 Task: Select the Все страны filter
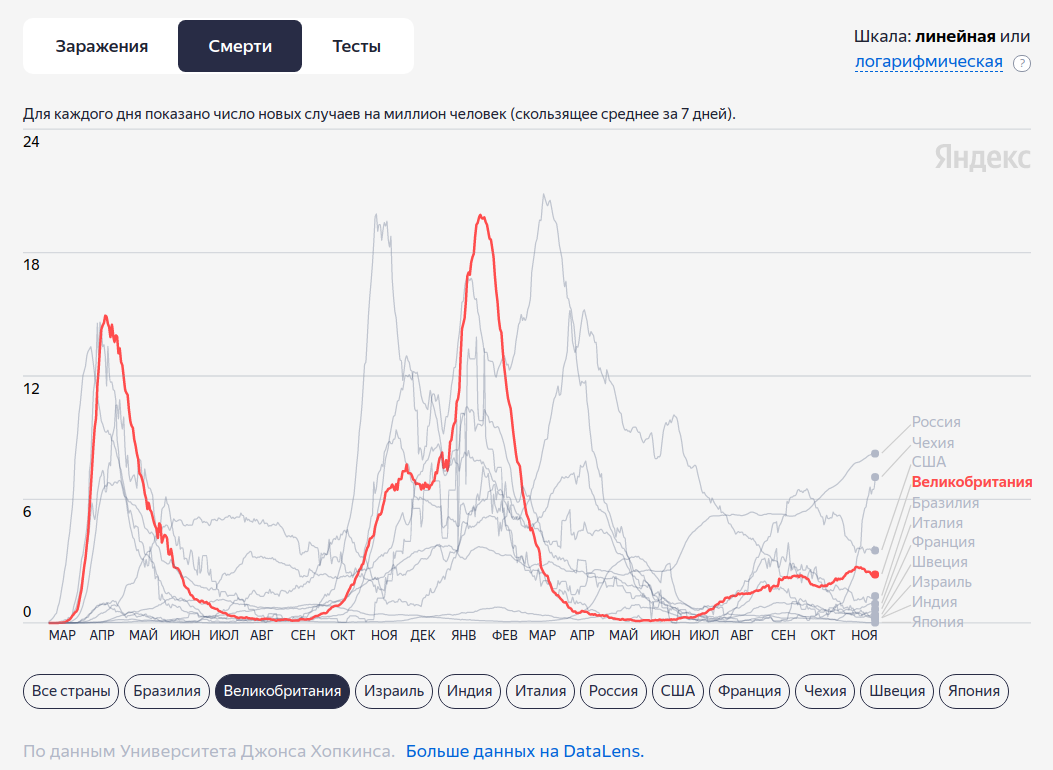click(71, 691)
